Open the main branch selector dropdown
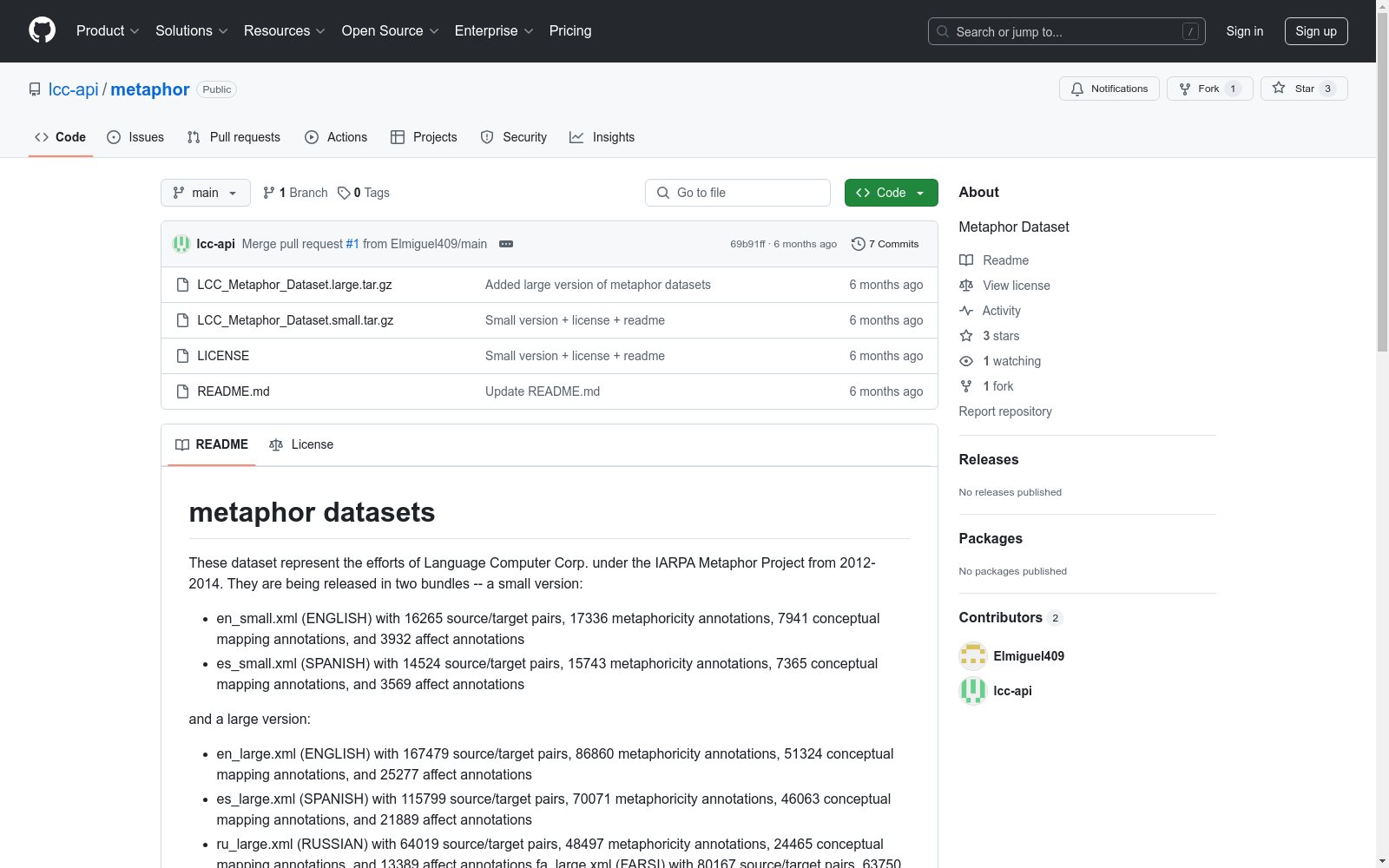Image resolution: width=1389 pixels, height=868 pixels. pos(206,193)
